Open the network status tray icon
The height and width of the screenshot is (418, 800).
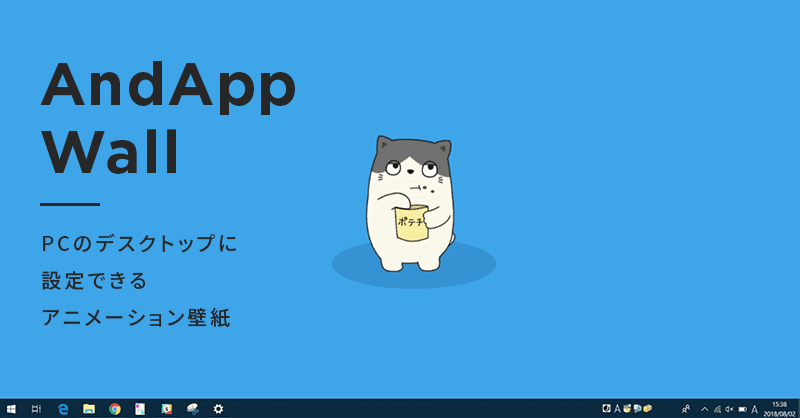(717, 409)
